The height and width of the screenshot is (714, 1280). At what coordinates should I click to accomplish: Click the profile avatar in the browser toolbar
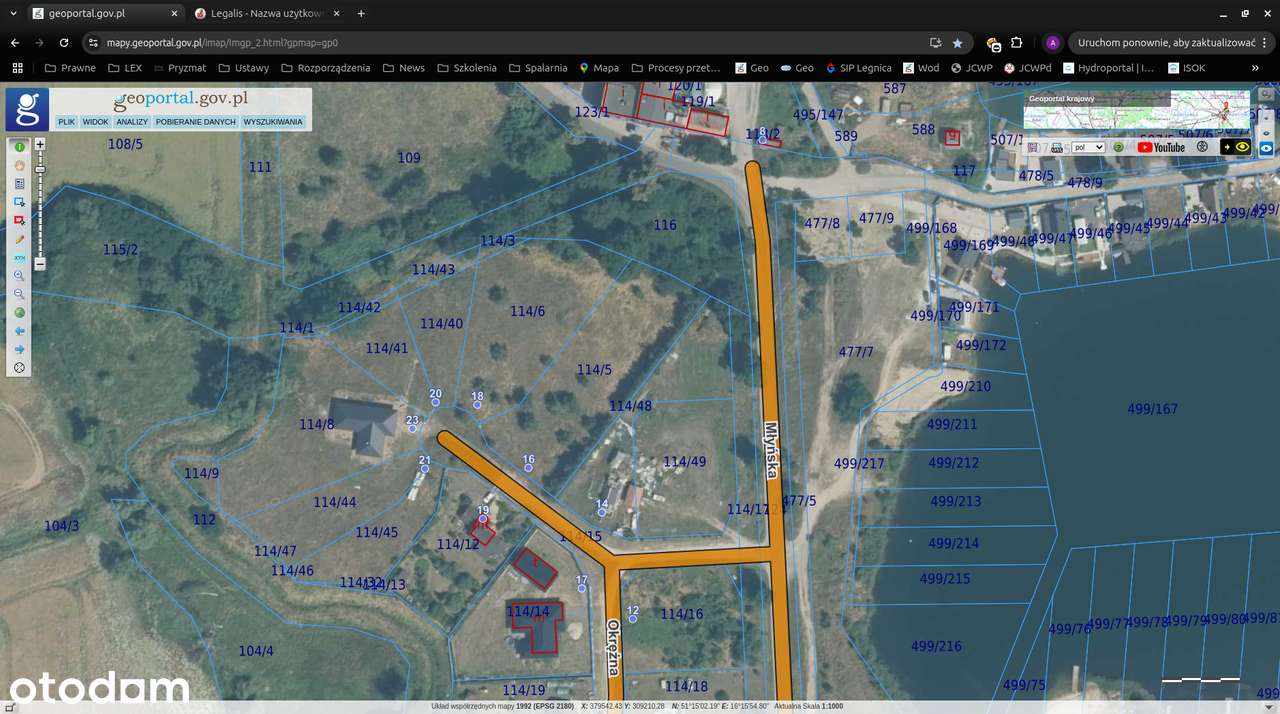click(x=1052, y=43)
